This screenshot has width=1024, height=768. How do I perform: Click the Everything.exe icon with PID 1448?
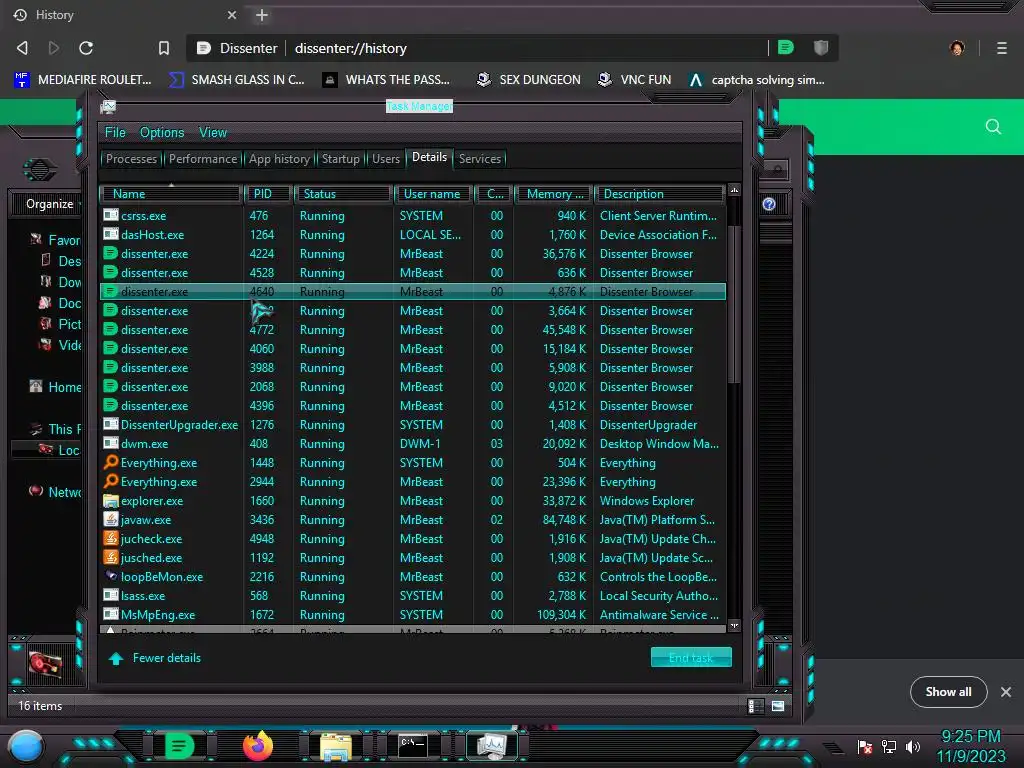coord(111,462)
